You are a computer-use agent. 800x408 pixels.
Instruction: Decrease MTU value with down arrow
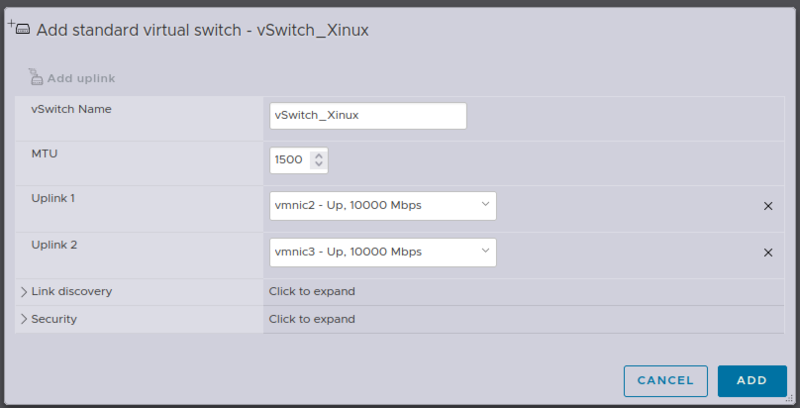318,164
